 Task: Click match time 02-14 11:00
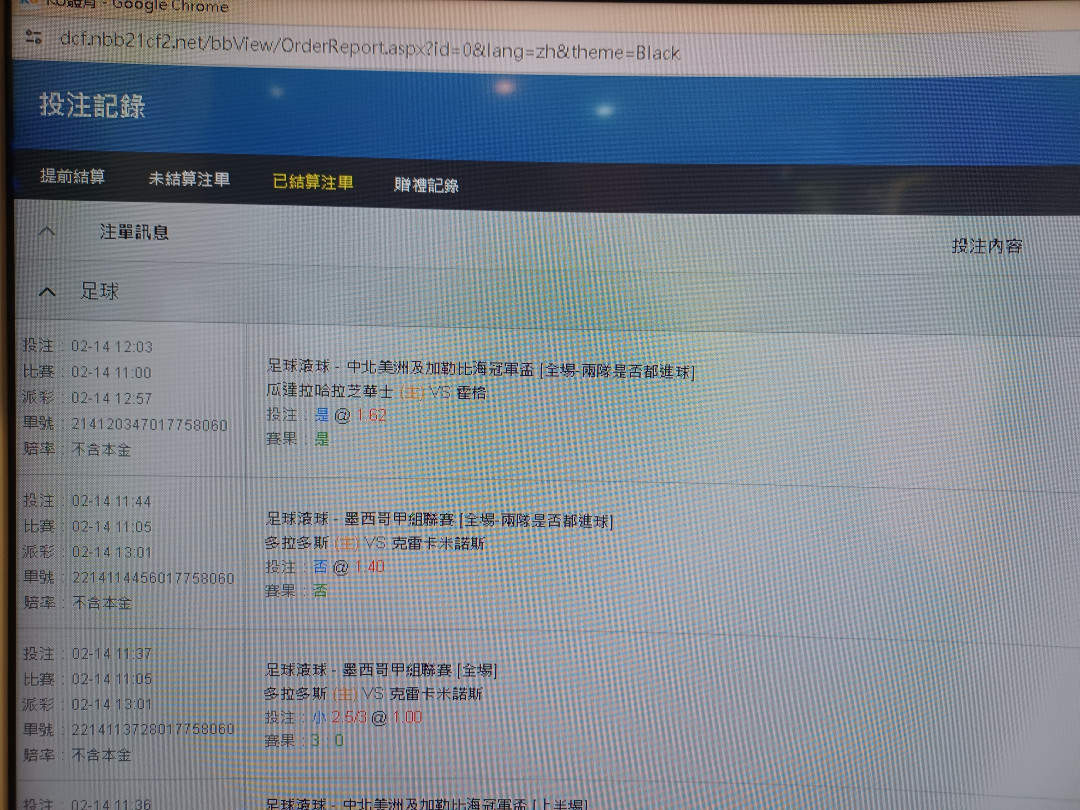[111, 373]
